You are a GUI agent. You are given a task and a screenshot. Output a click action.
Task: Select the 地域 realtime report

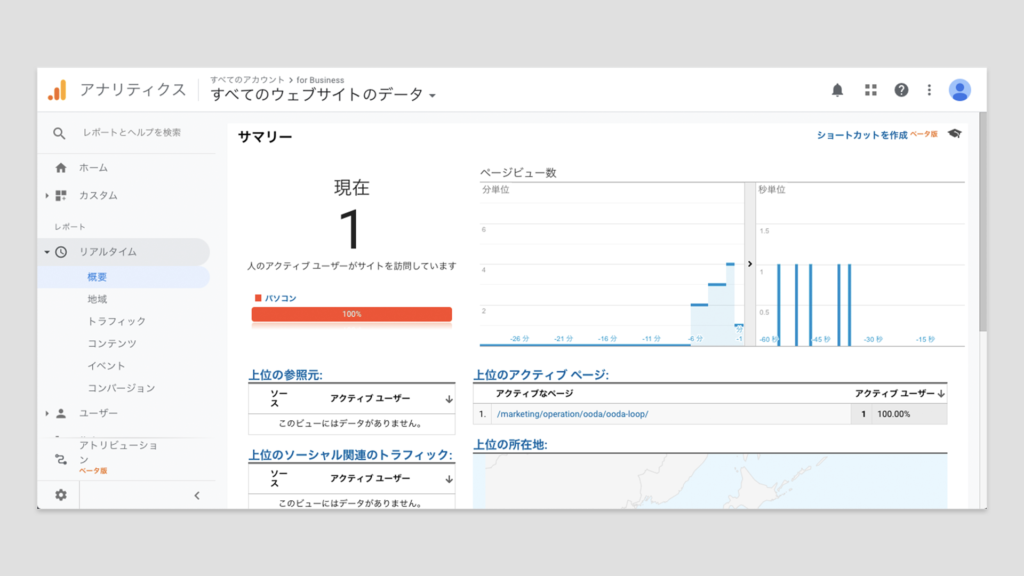point(97,299)
